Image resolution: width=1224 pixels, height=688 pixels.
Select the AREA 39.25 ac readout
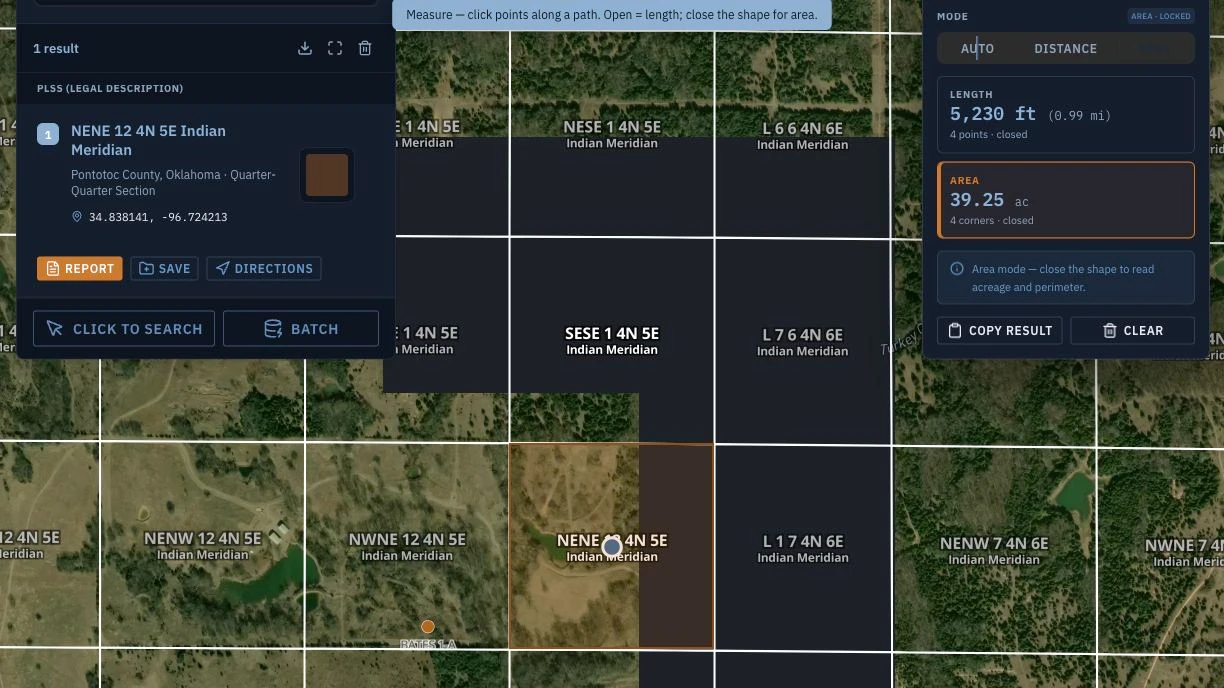click(1066, 200)
